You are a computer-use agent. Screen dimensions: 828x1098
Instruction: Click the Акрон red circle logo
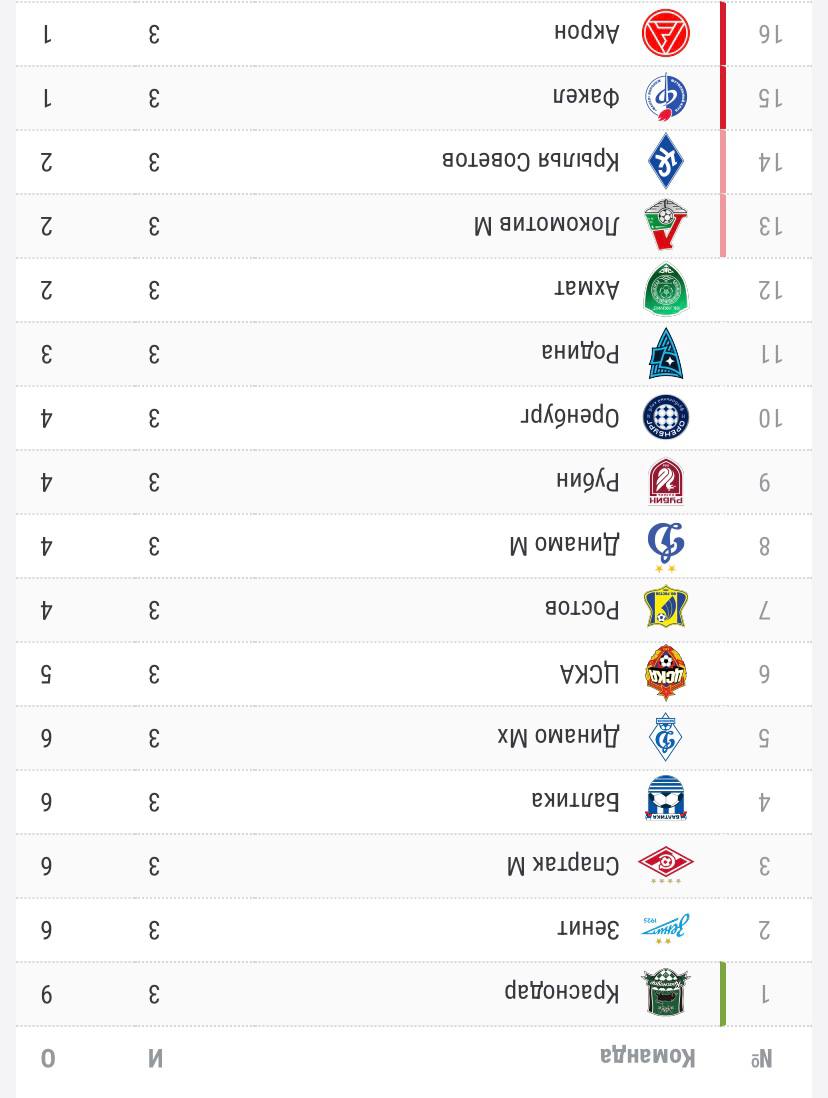pos(665,33)
